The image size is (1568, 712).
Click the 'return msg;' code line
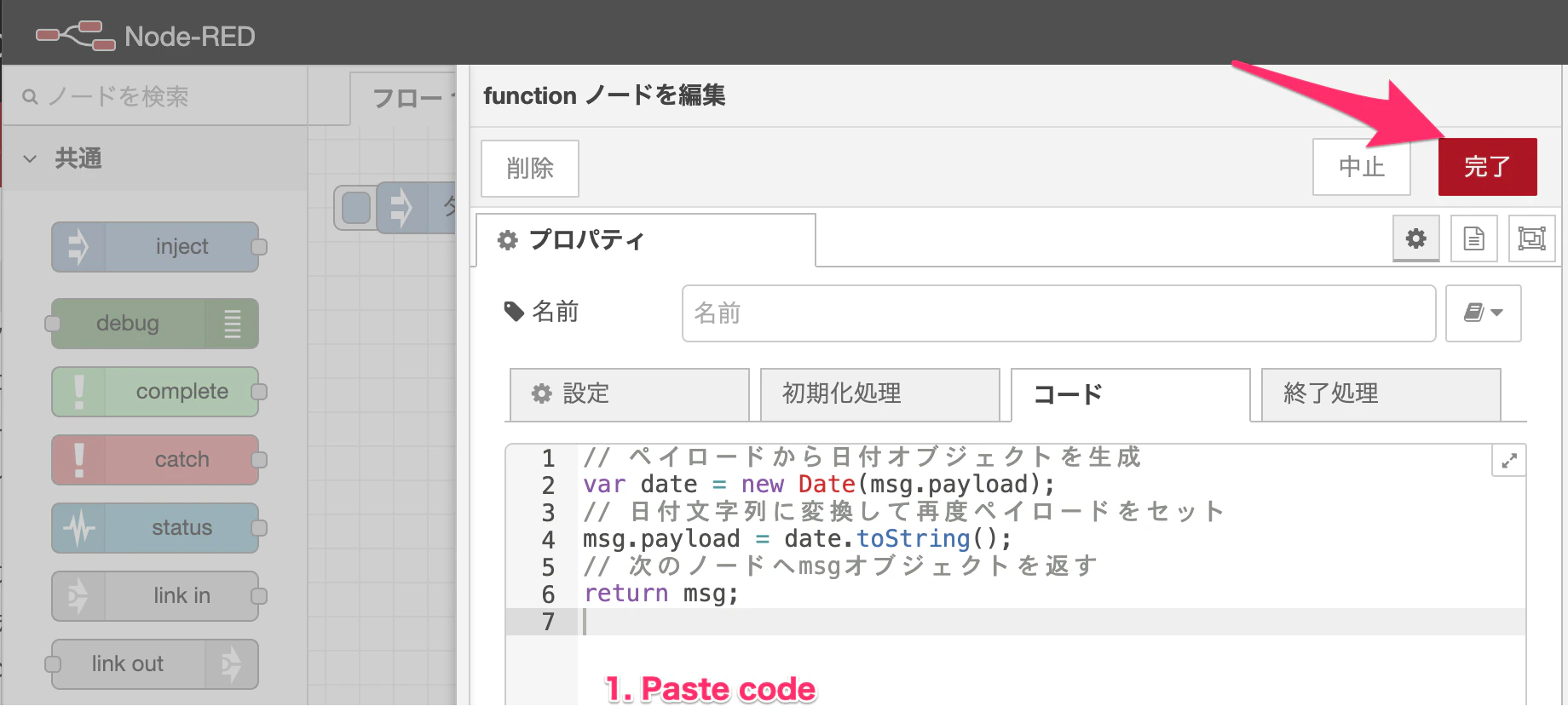(x=661, y=594)
